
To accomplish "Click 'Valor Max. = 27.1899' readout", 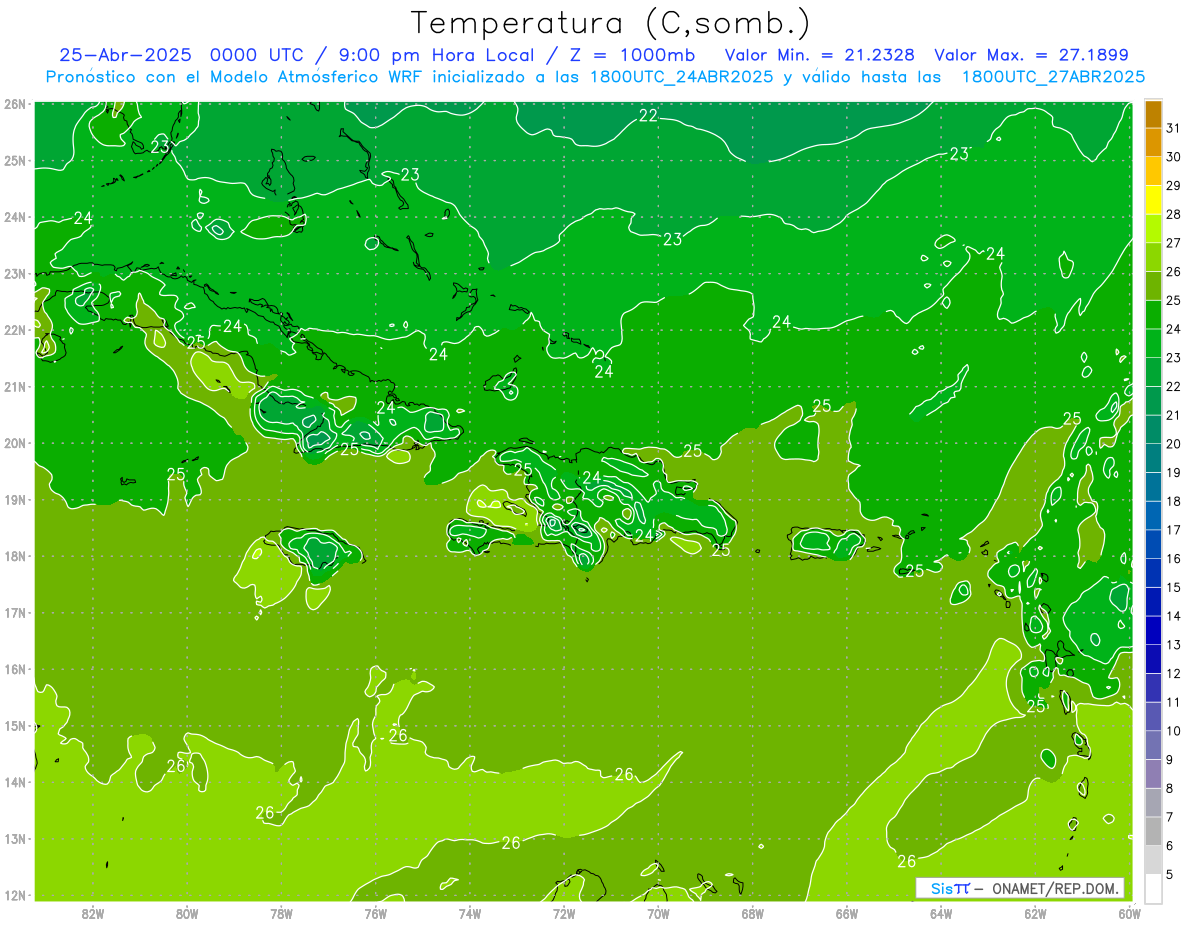I will pos(1032,55).
